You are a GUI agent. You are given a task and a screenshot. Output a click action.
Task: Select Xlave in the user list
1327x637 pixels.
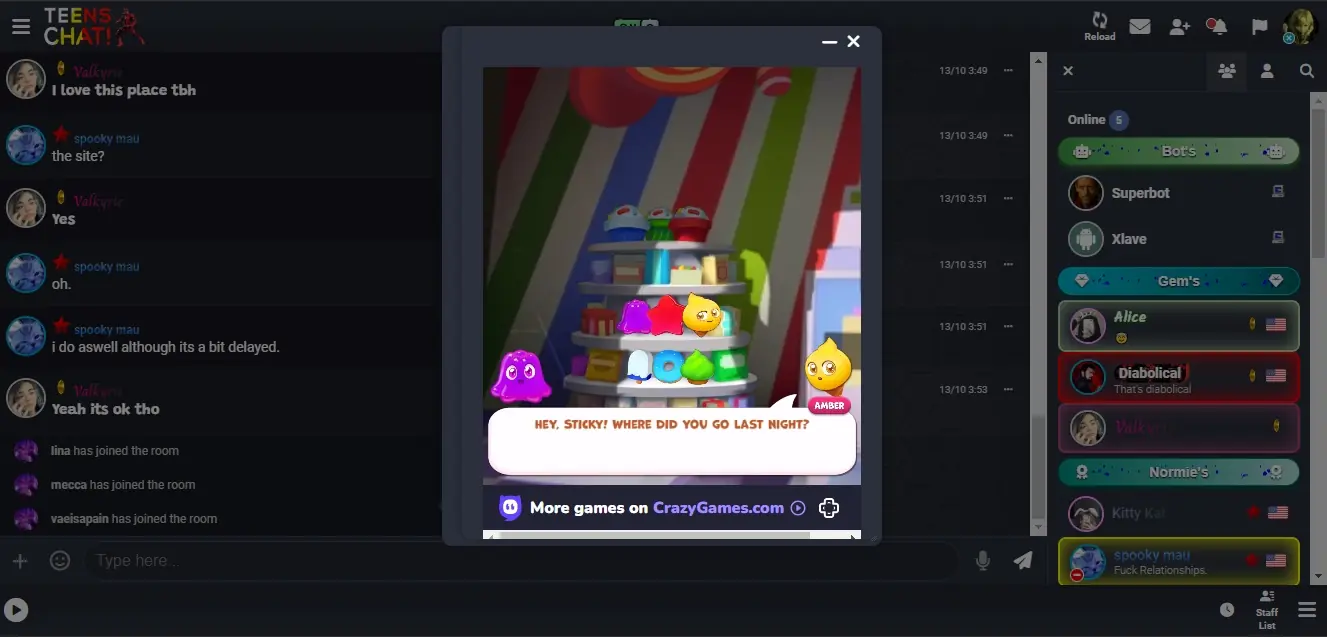pos(1179,239)
